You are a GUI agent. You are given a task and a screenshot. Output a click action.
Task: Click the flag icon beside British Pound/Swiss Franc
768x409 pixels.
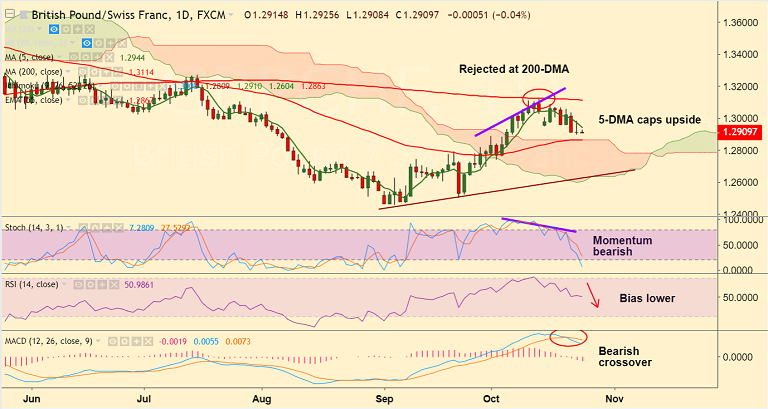[x=24, y=15]
